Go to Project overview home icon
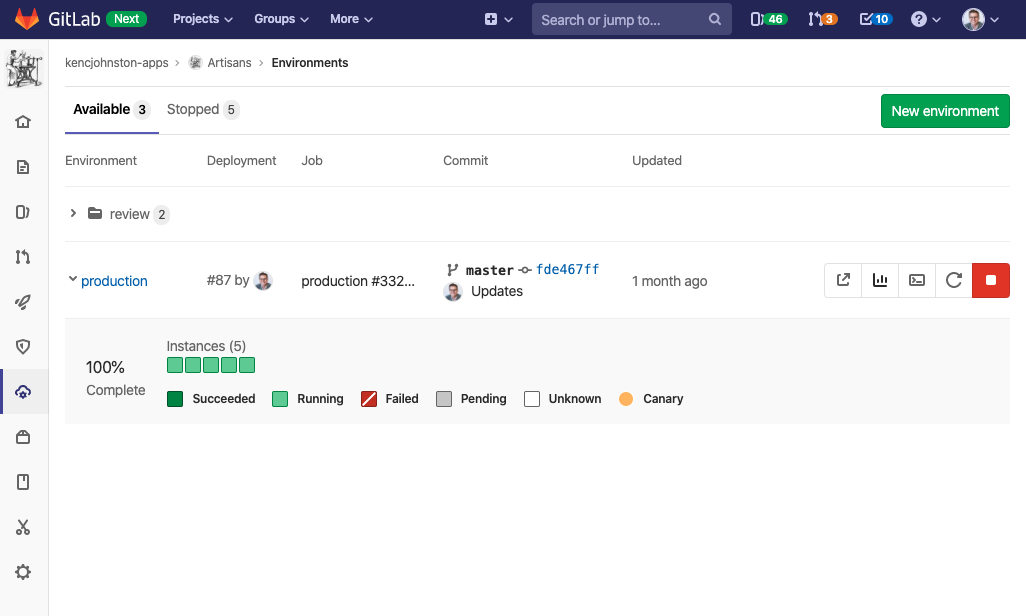This screenshot has height=616, width=1026. [23, 122]
